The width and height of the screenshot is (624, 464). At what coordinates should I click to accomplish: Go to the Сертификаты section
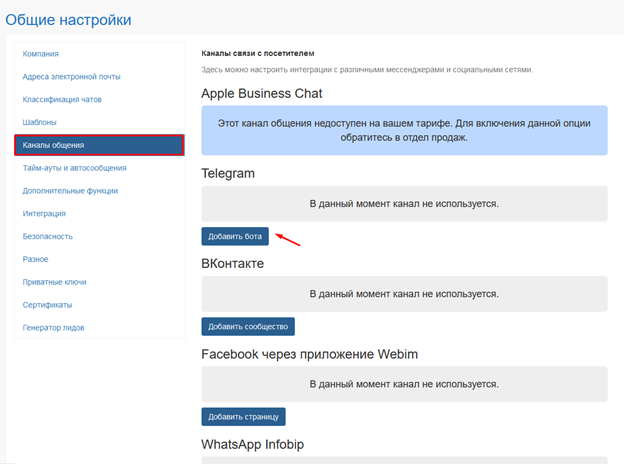pos(47,305)
